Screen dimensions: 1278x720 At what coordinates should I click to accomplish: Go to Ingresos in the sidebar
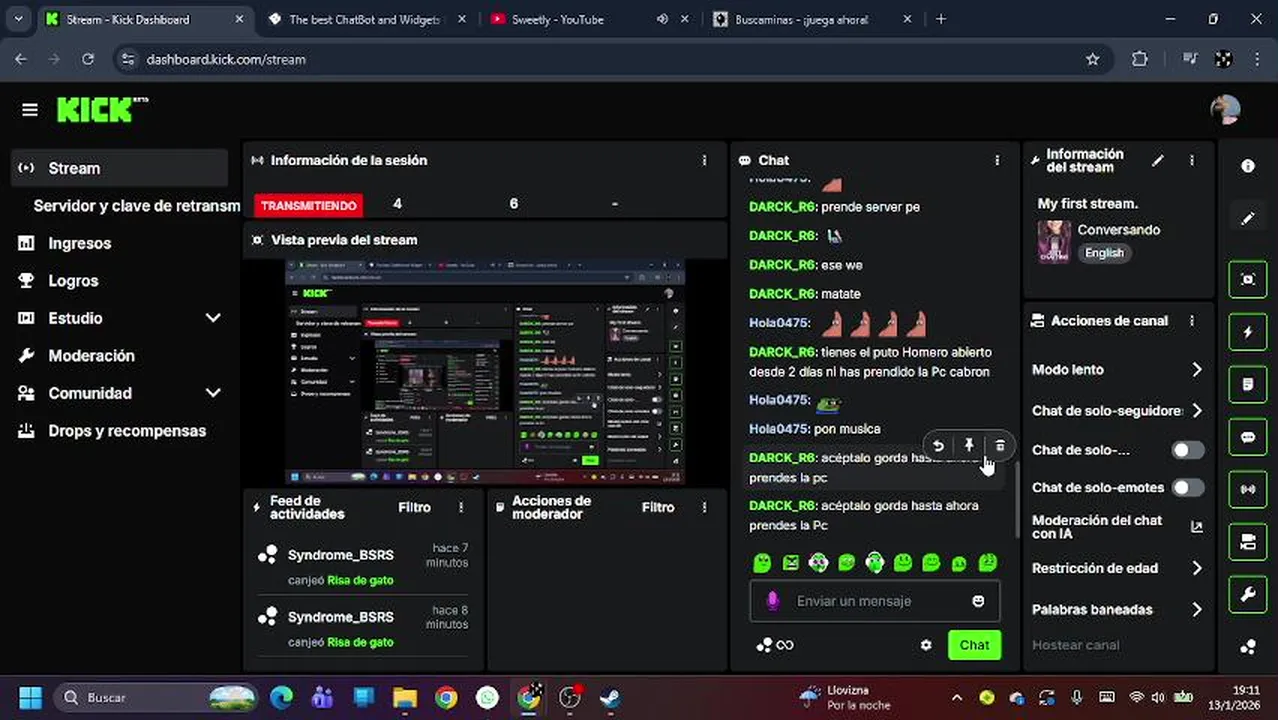[x=79, y=243]
